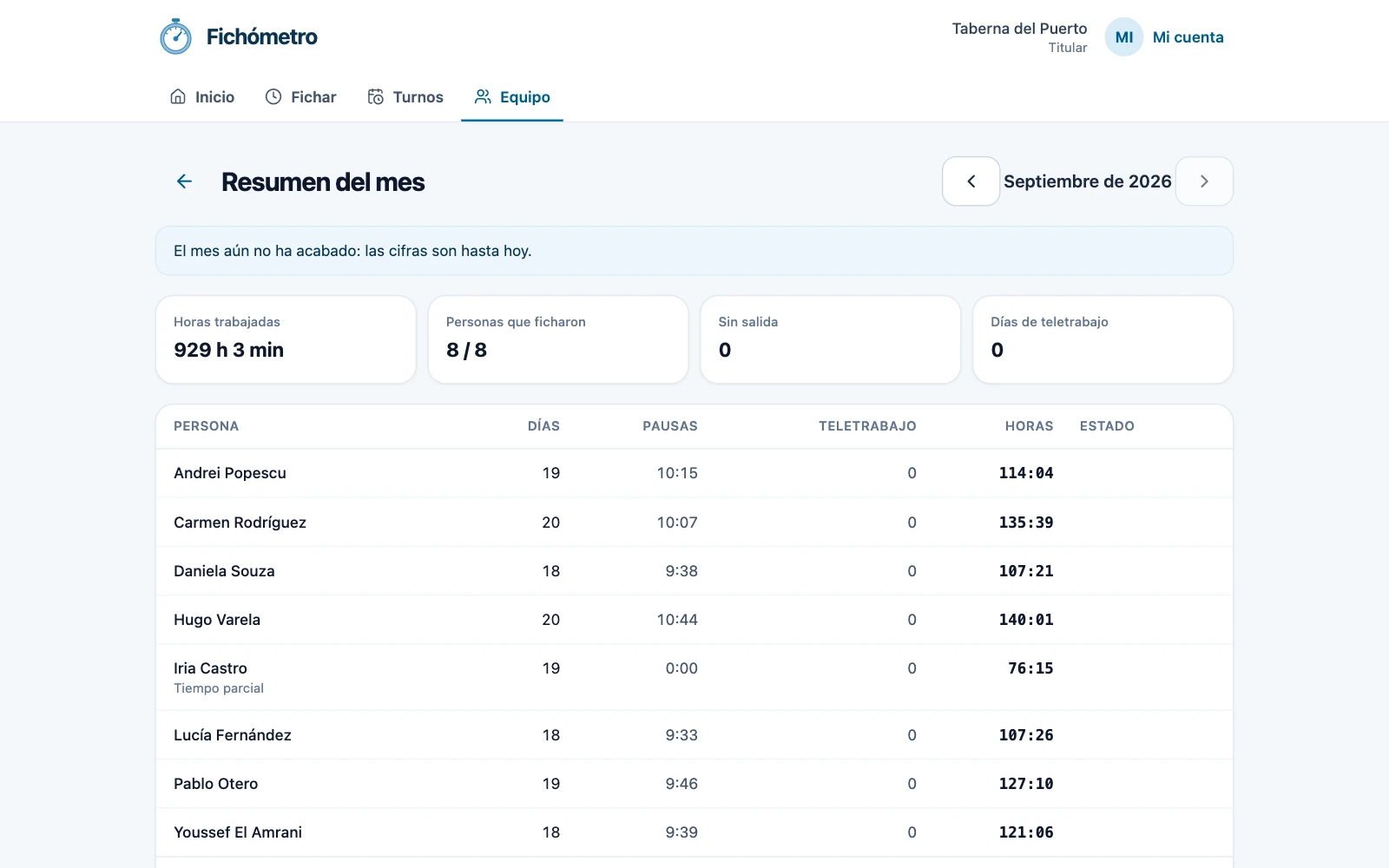
Task: Click the 76:15 hours value
Action: tap(1030, 668)
